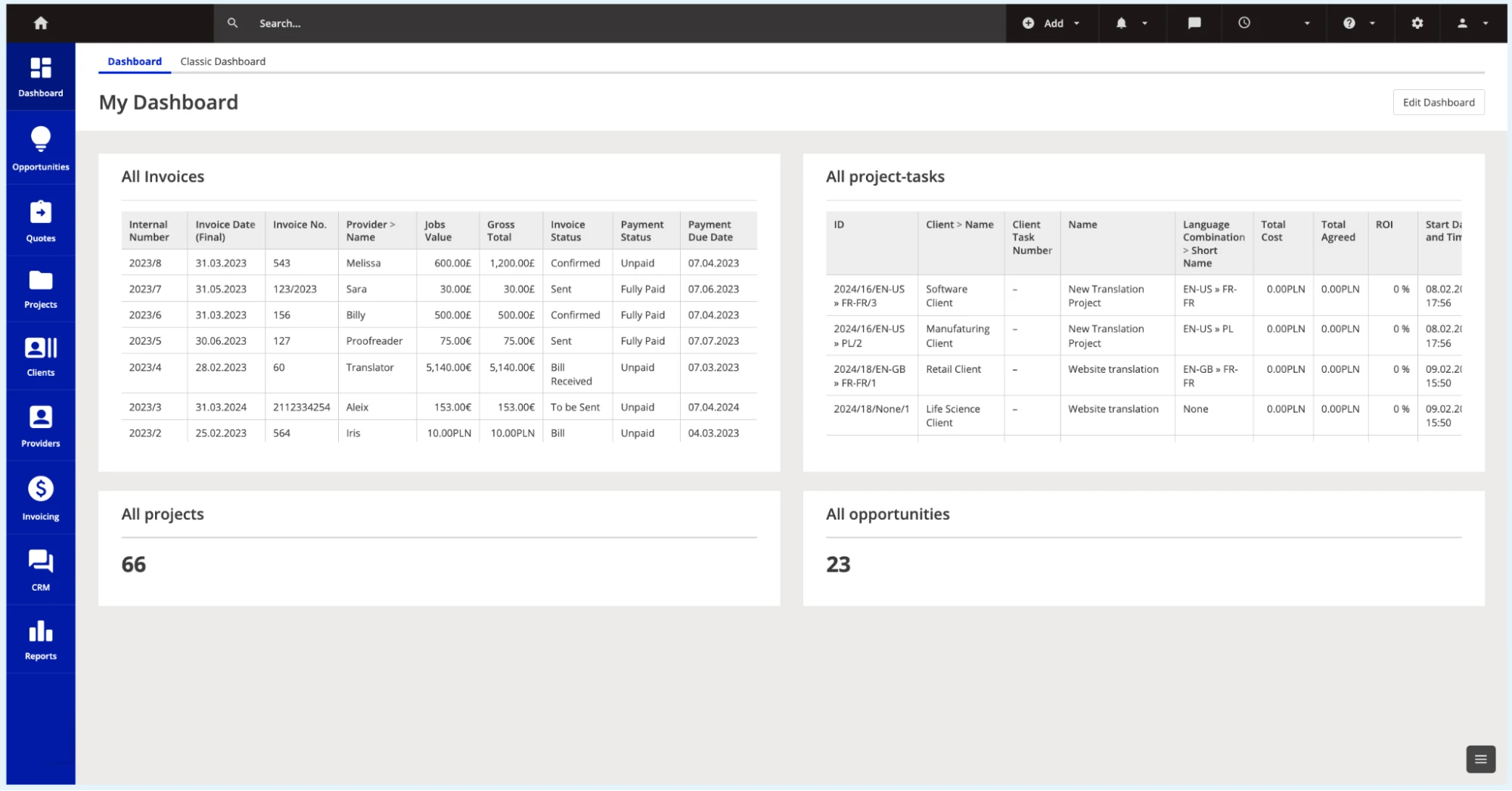Open the Opportunities section in sidebar
1512x791 pixels.
point(41,148)
